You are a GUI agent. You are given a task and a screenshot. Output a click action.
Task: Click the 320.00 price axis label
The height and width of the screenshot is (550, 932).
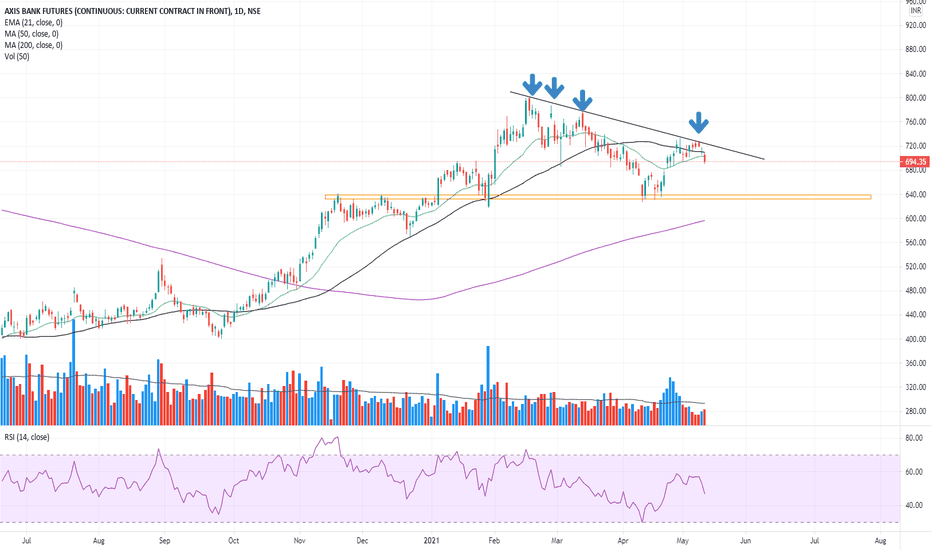pyautogui.click(x=916, y=387)
